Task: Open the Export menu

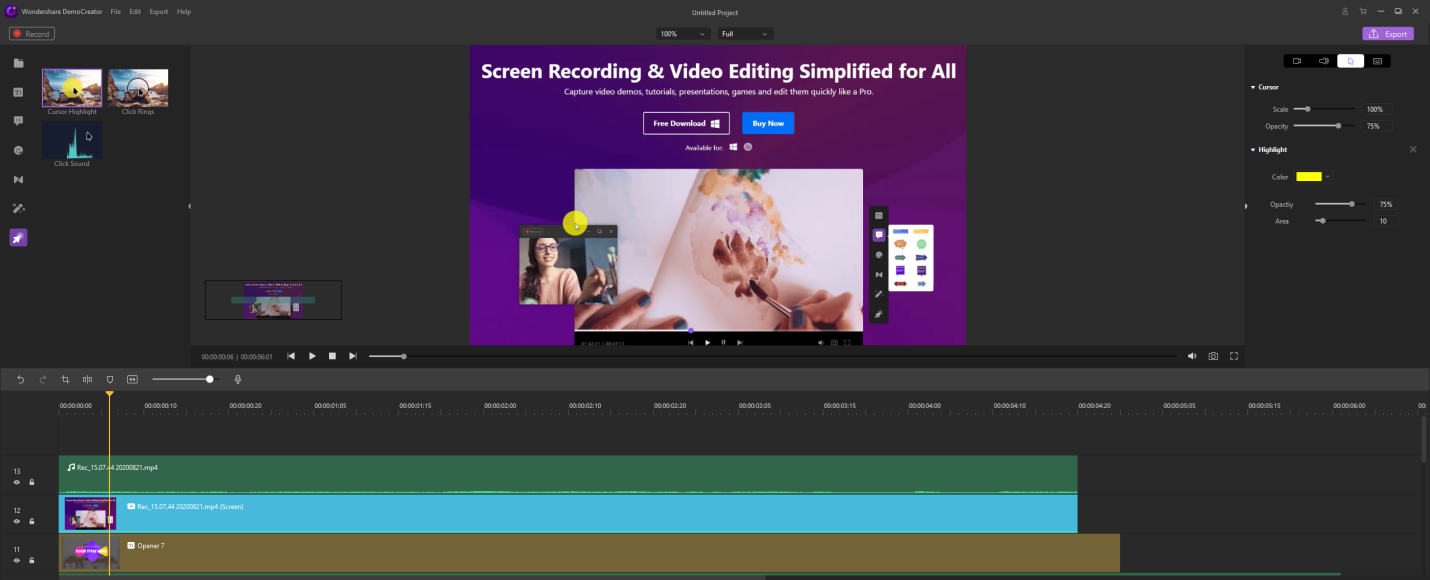Action: pos(159,11)
